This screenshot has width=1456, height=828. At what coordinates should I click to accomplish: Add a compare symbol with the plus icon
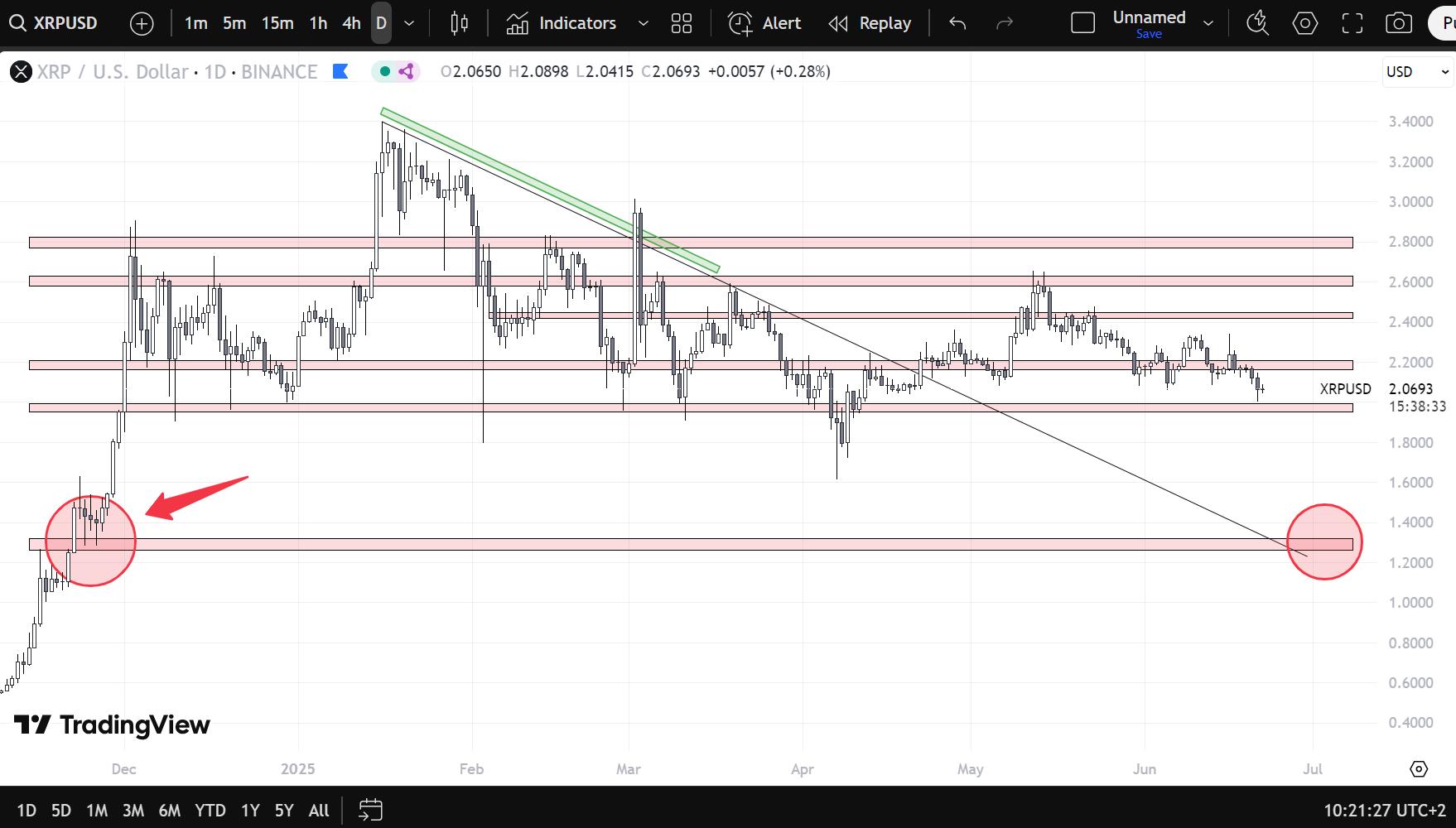(x=142, y=24)
